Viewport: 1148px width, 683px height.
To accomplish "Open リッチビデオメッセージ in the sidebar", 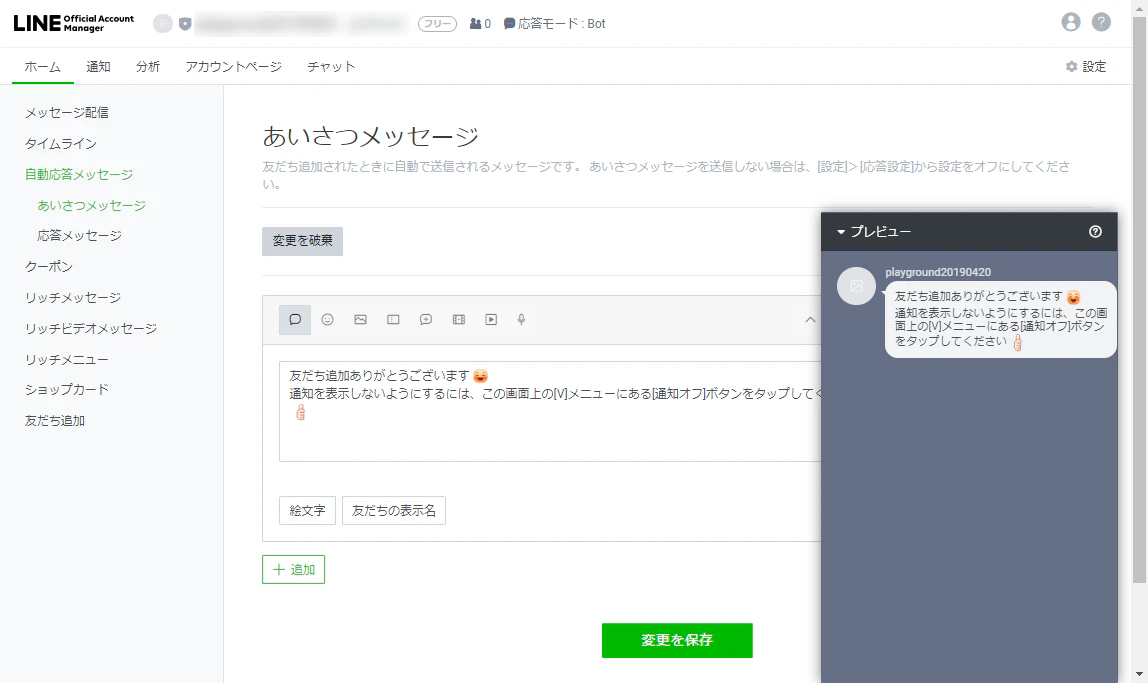I will 91,329.
